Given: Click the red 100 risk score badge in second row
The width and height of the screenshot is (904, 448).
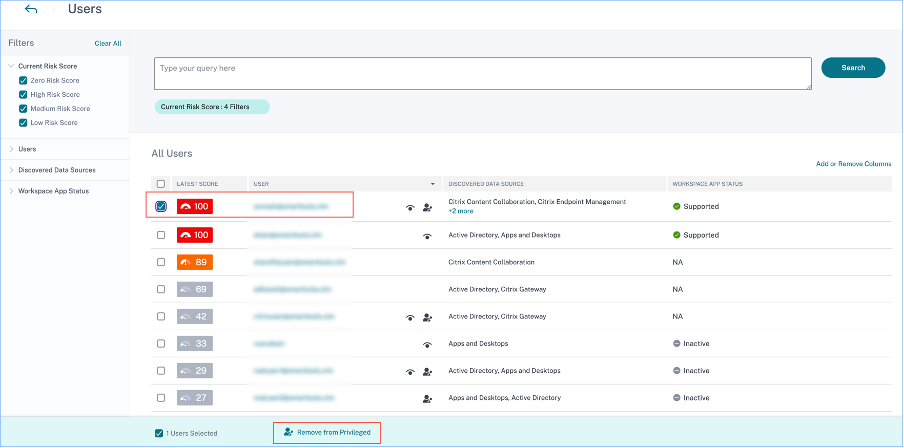Looking at the screenshot, I should click(x=194, y=235).
